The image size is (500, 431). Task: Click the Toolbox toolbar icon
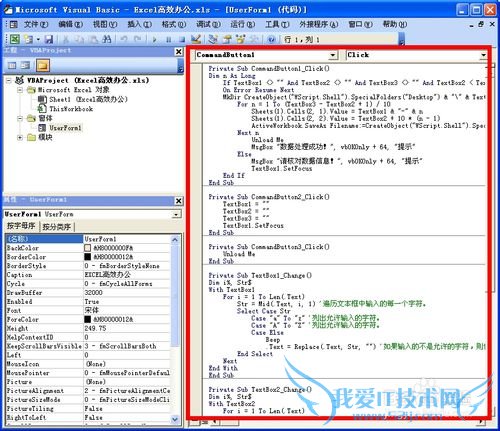click(254, 39)
